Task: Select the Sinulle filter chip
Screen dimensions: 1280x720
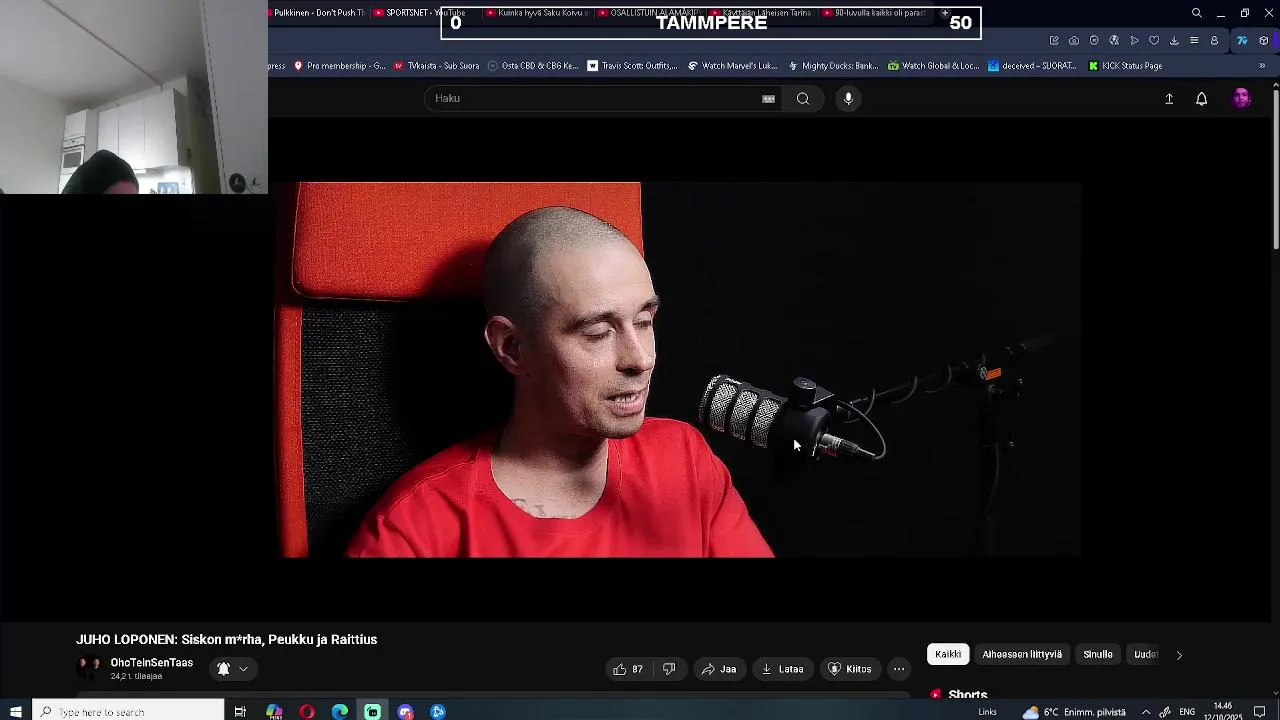Action: tap(1098, 654)
